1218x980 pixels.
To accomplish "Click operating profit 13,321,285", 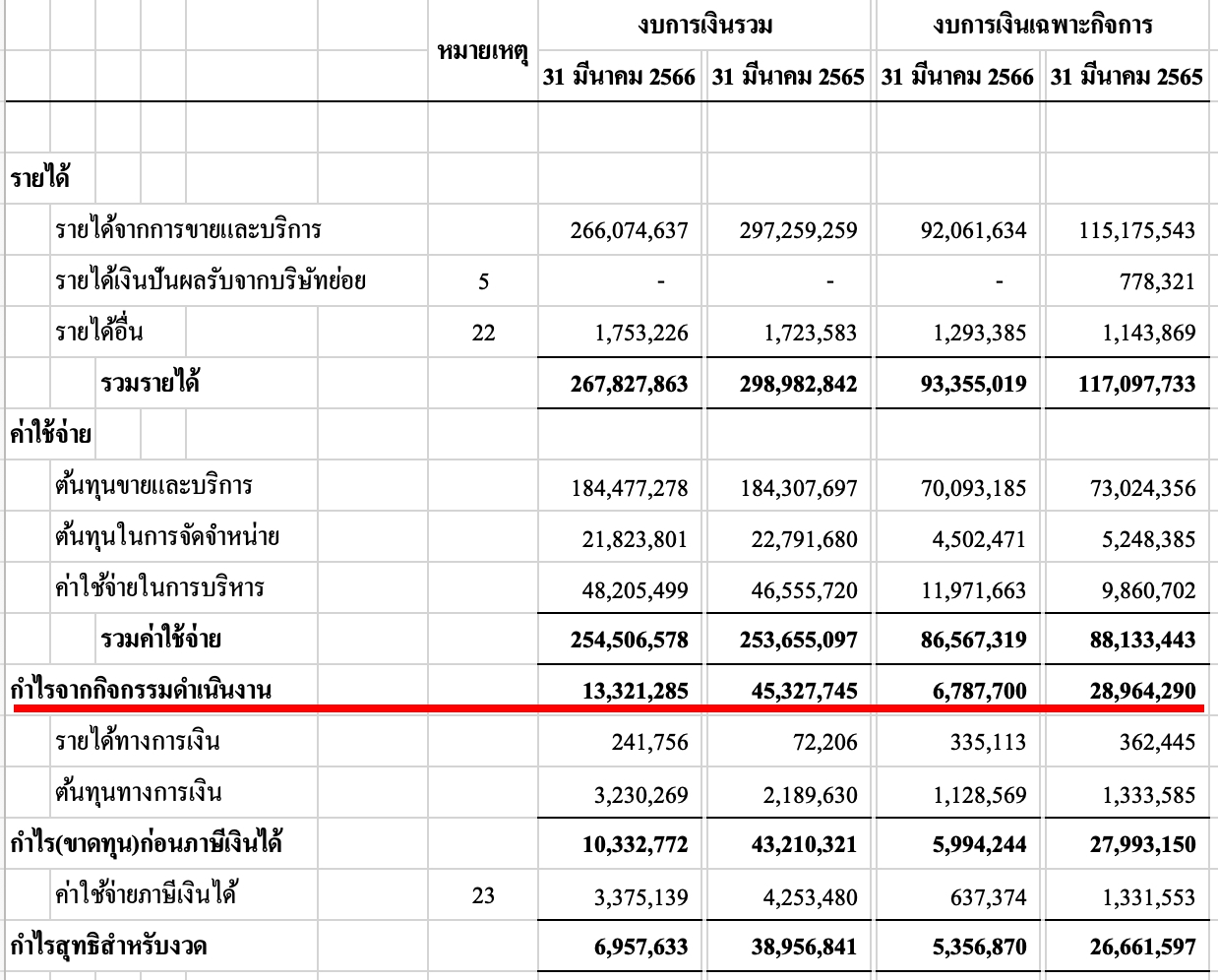I will tap(636, 691).
